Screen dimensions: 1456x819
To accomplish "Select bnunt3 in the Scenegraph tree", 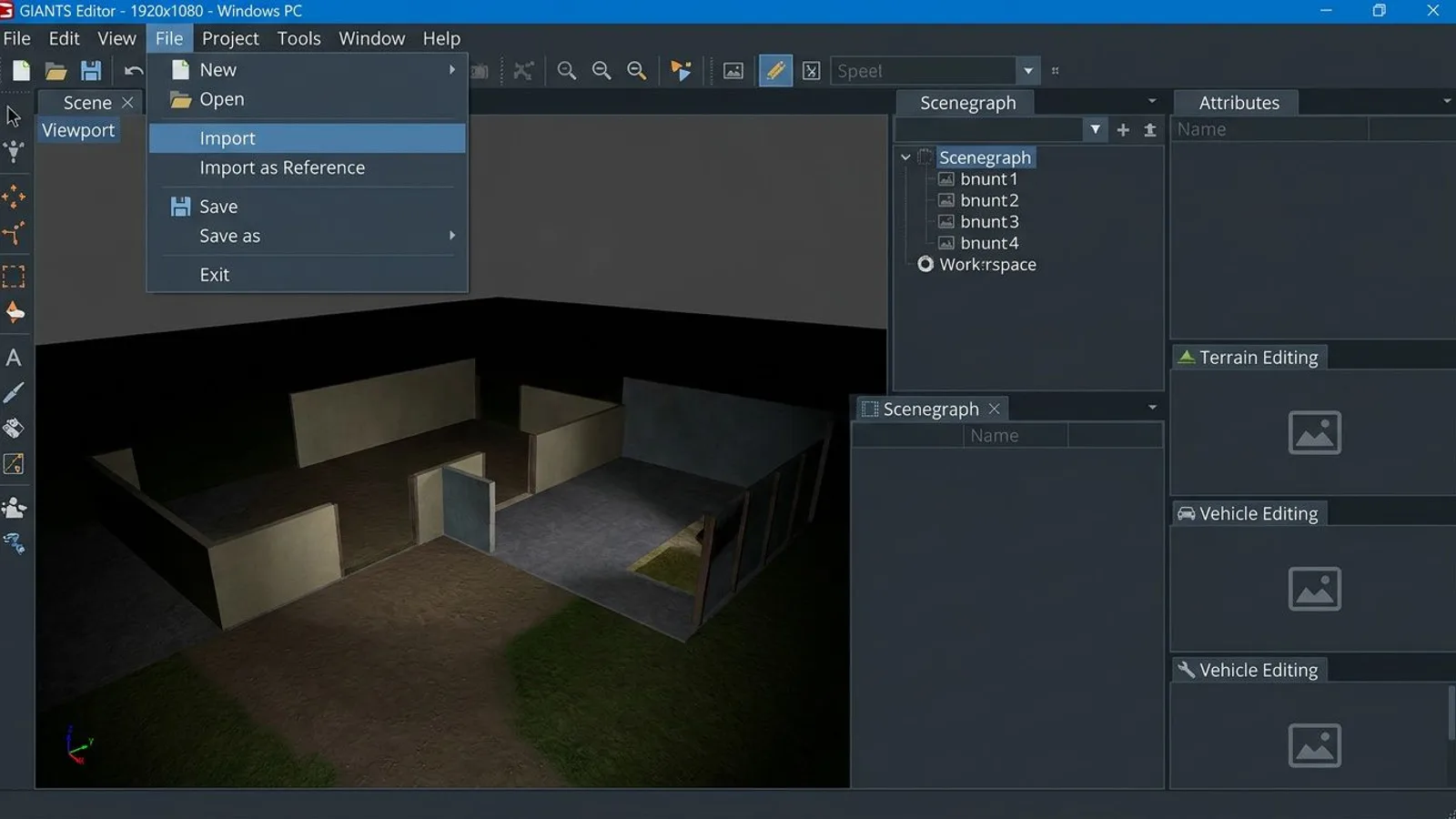I will pos(989,222).
